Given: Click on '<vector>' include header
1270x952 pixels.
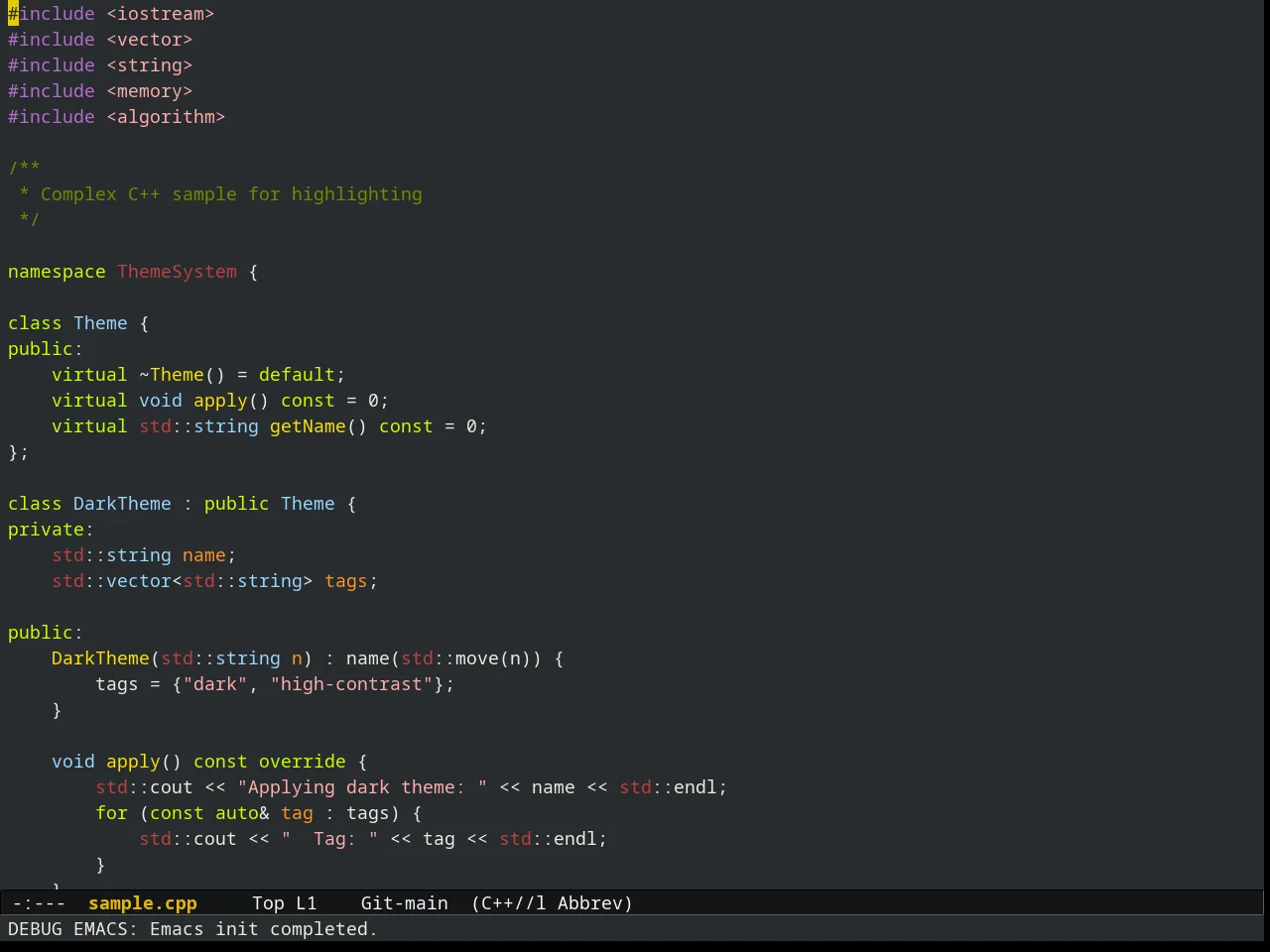Looking at the screenshot, I should [x=149, y=40].
